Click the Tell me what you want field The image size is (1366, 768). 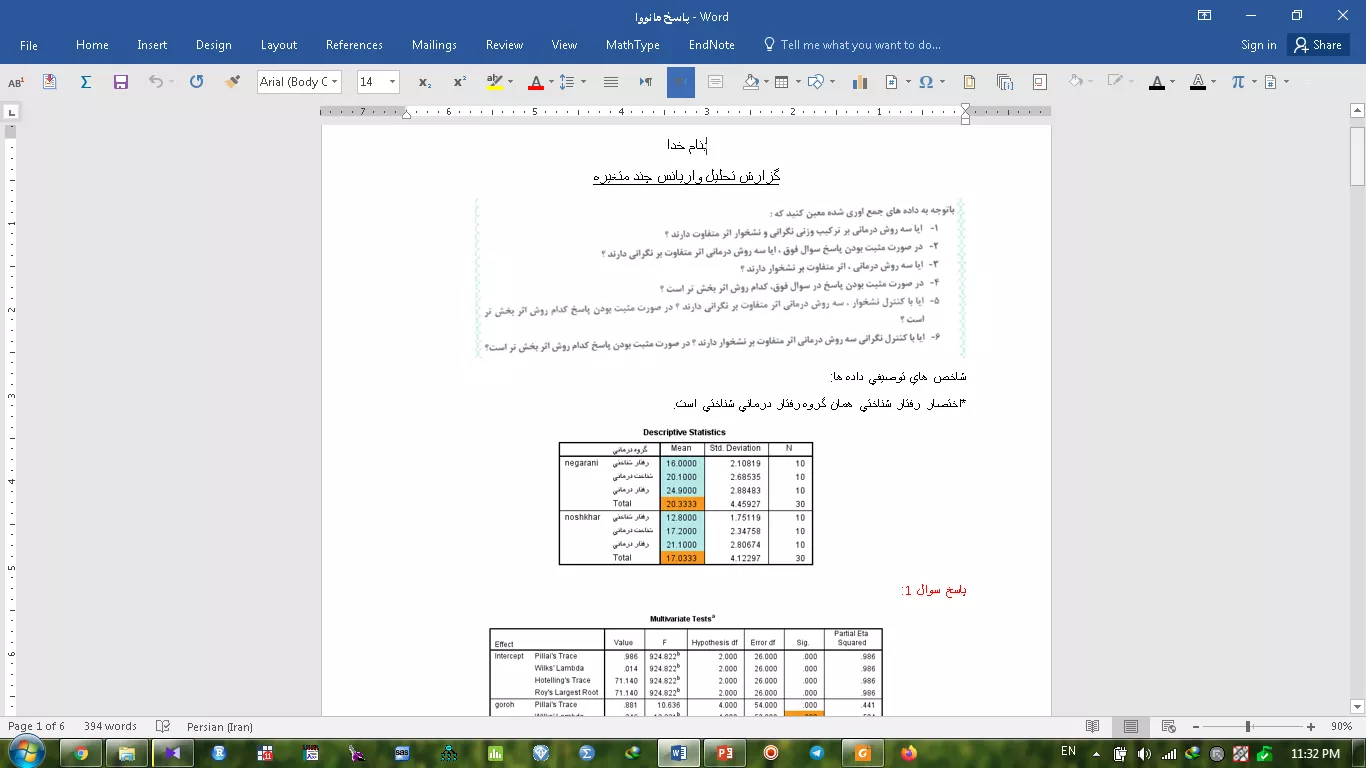pyautogui.click(x=860, y=45)
